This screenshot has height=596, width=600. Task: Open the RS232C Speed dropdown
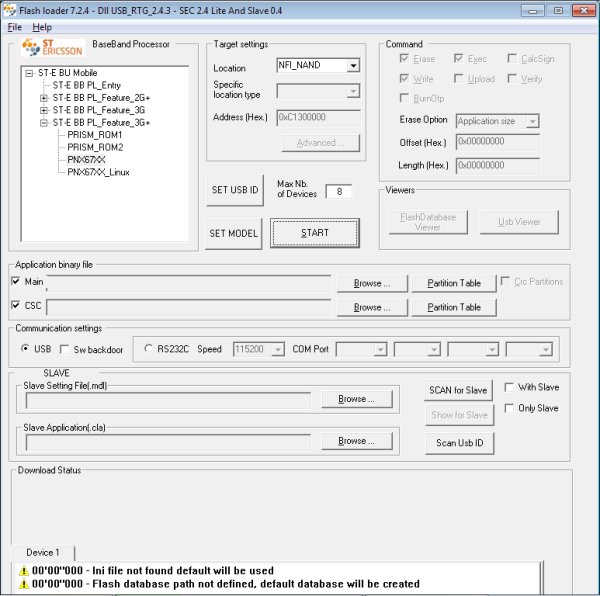279,349
